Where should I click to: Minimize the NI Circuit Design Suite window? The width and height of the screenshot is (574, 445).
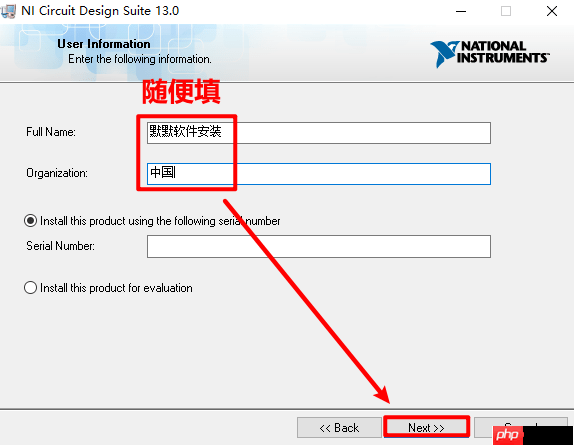pyautogui.click(x=461, y=11)
